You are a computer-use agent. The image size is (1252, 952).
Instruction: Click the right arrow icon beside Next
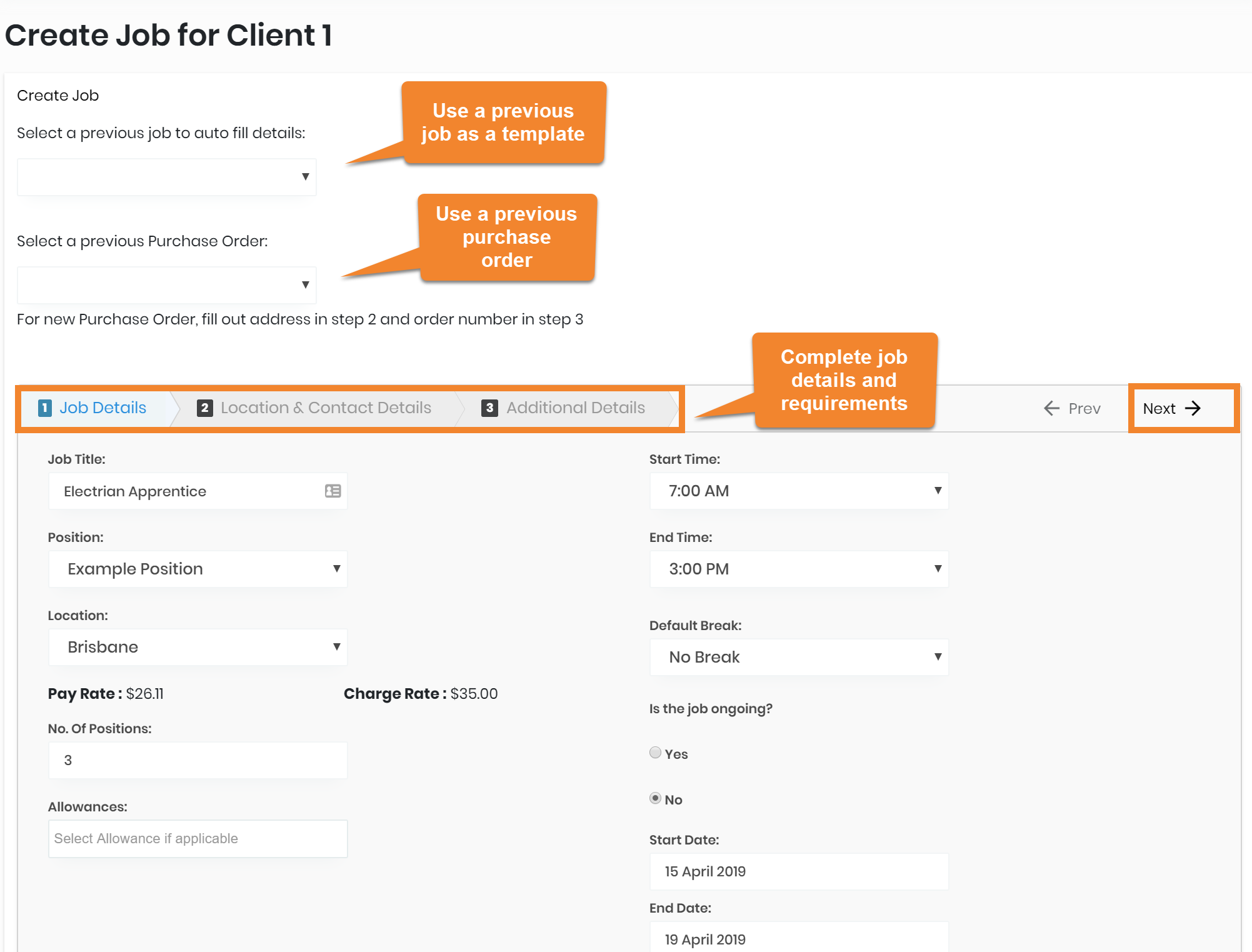(1193, 408)
